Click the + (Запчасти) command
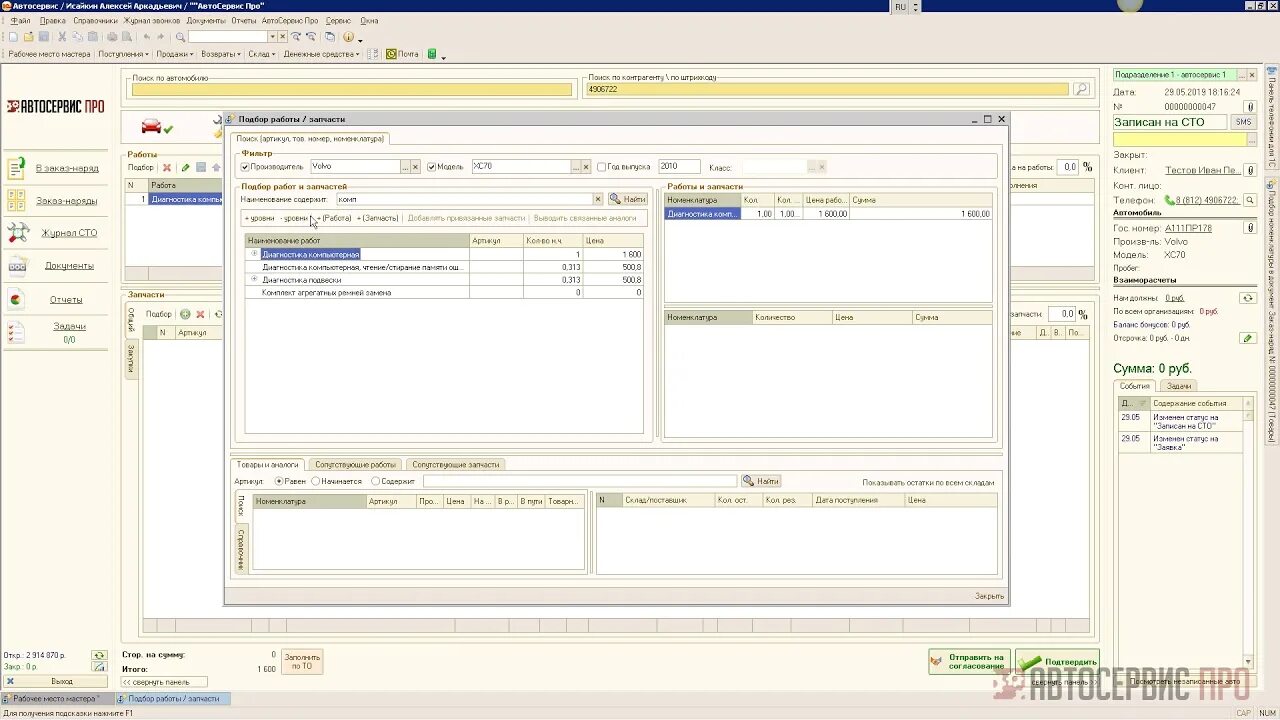This screenshot has width=1280, height=720. click(377, 218)
